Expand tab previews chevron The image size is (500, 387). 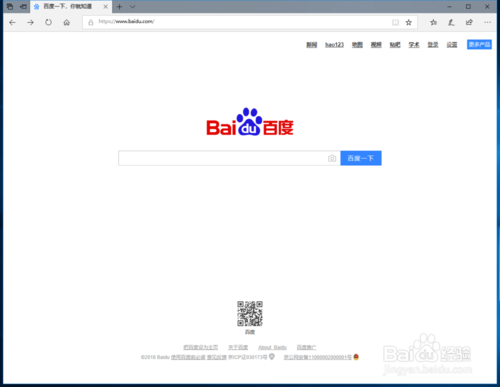click(133, 7)
